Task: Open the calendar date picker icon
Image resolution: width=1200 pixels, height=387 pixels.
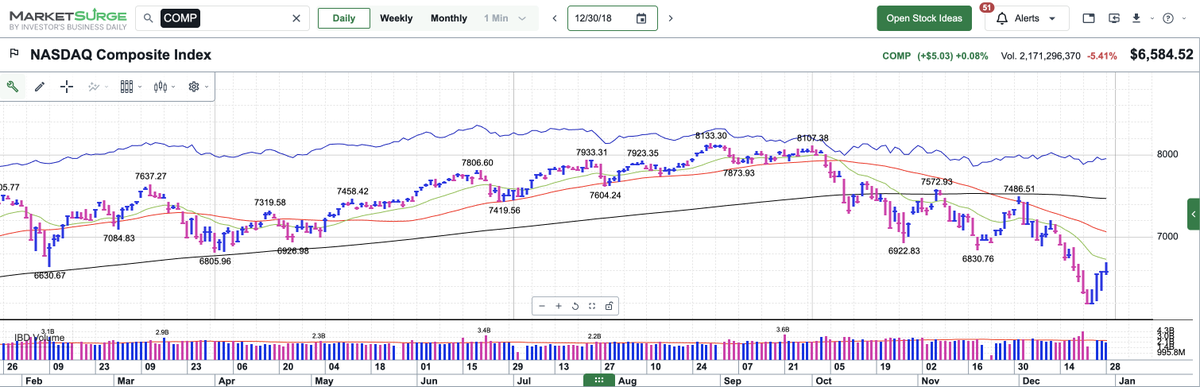Action: click(x=641, y=18)
